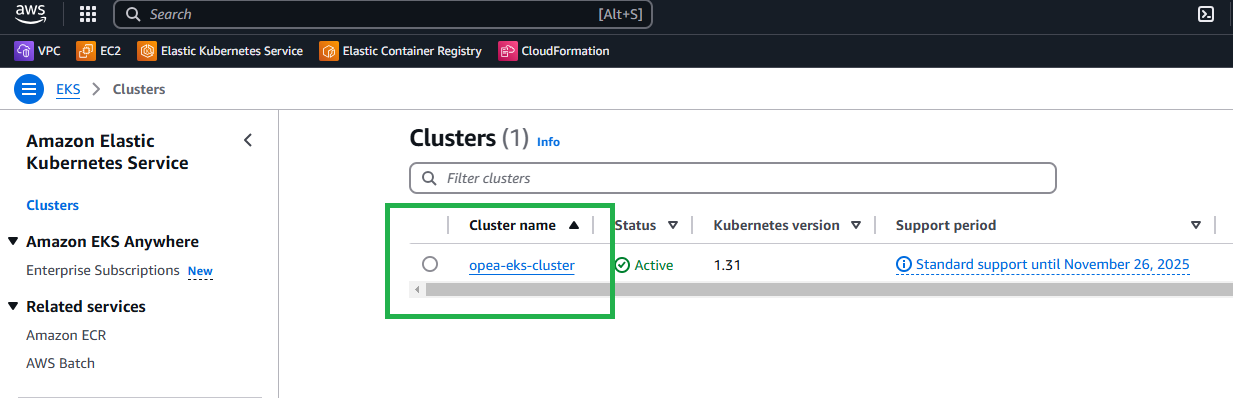The height and width of the screenshot is (398, 1233).
Task: Open the services grid menu icon
Action: pyautogui.click(x=88, y=14)
